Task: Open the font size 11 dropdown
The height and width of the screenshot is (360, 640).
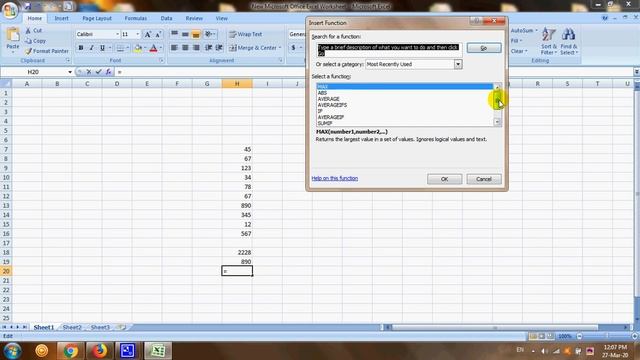Action: [138, 34]
